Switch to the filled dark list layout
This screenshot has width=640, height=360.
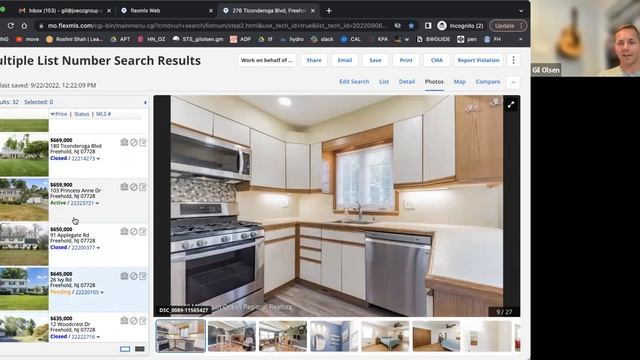pos(140,349)
